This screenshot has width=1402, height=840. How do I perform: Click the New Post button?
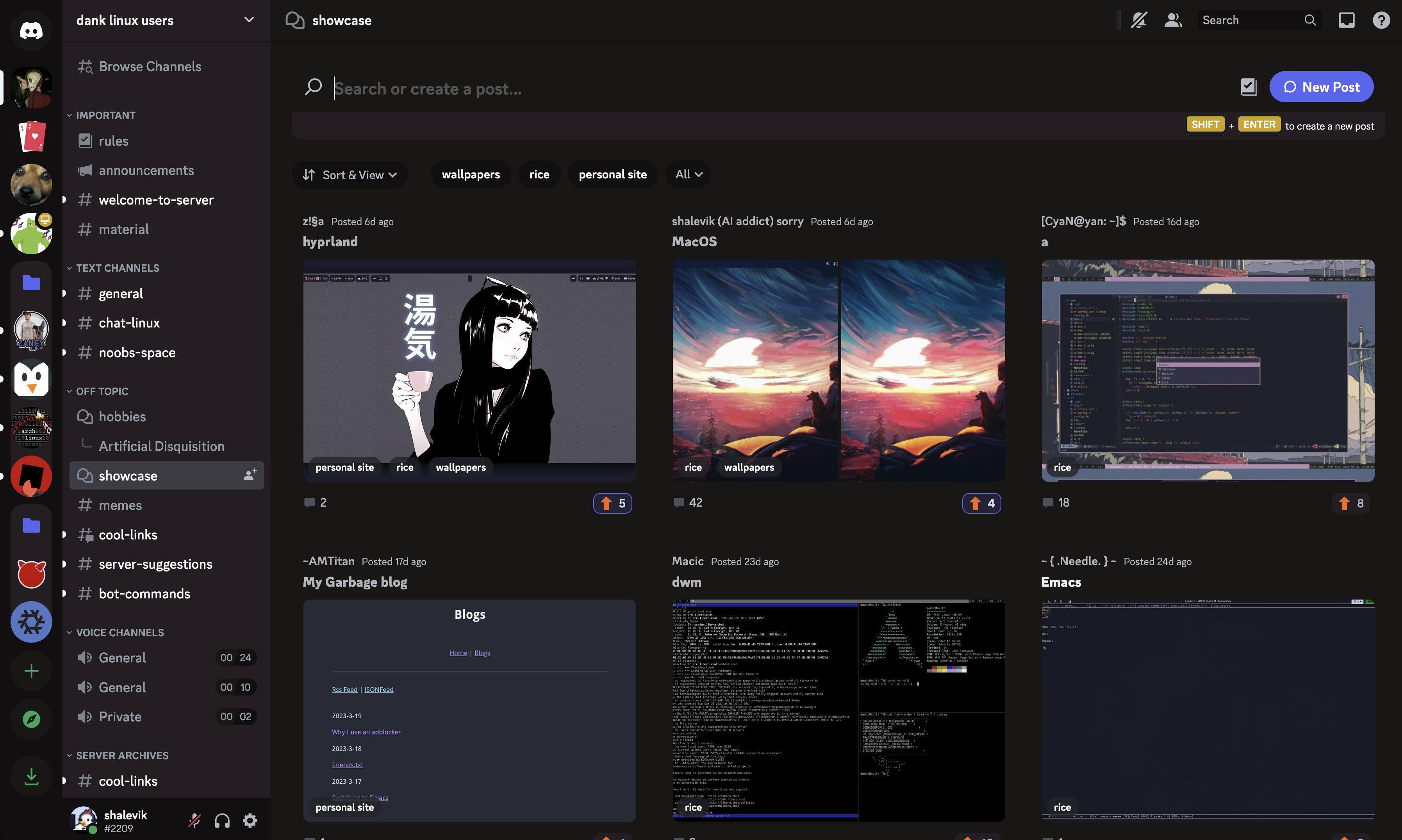(1321, 87)
